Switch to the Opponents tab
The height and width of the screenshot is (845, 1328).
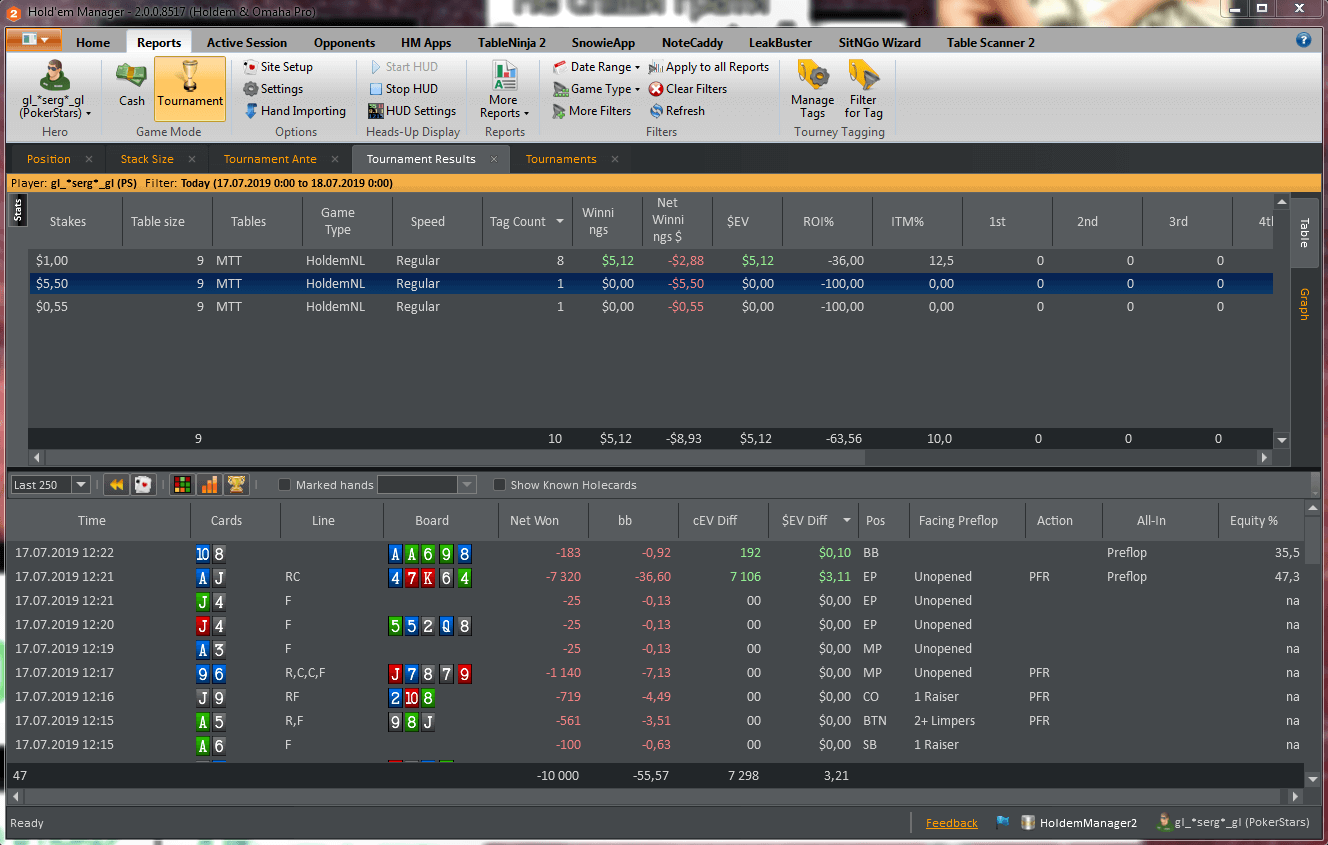[344, 43]
